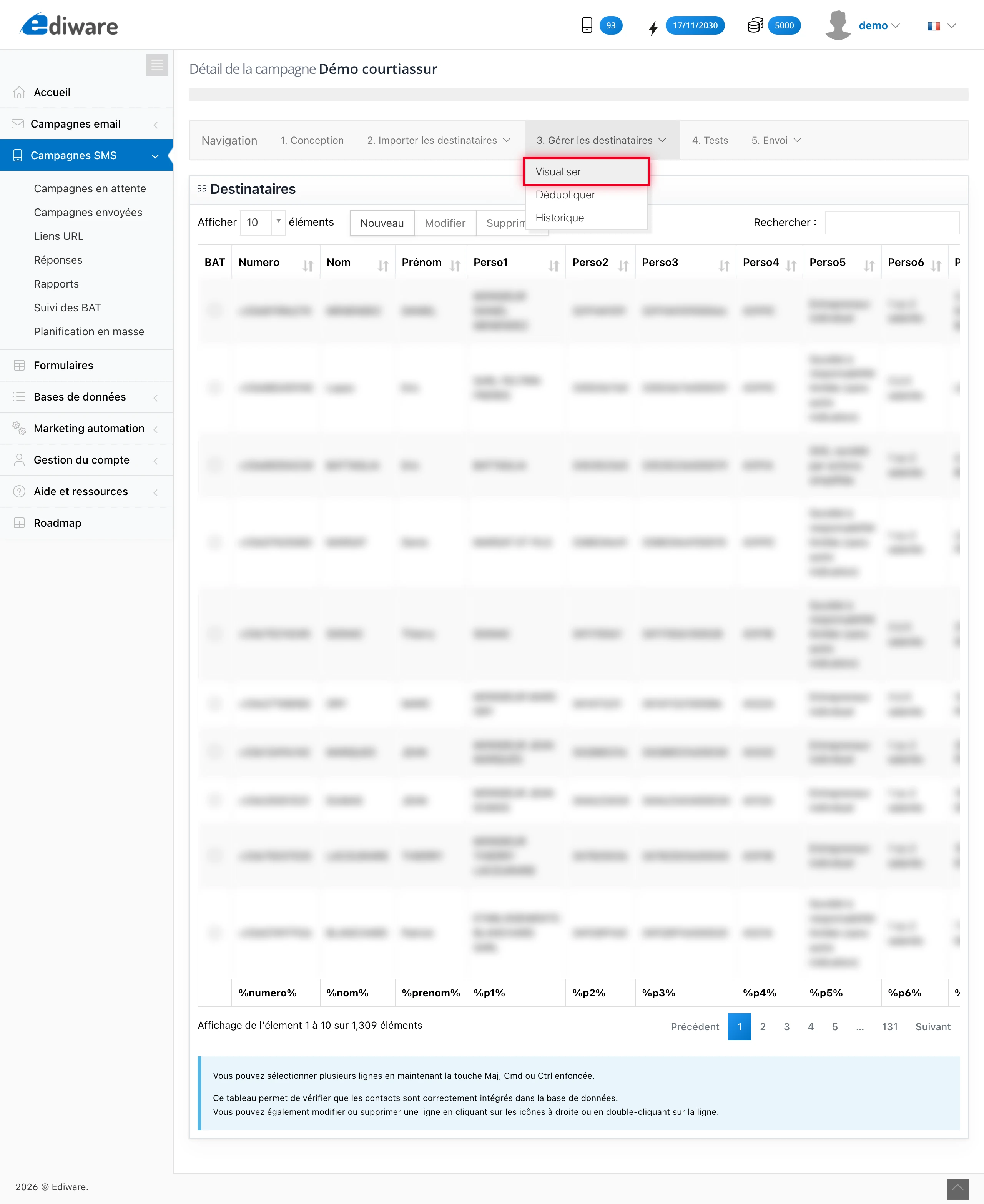The image size is (984, 1204).
Task: Sort table by Perso5 column
Action: 842,263
